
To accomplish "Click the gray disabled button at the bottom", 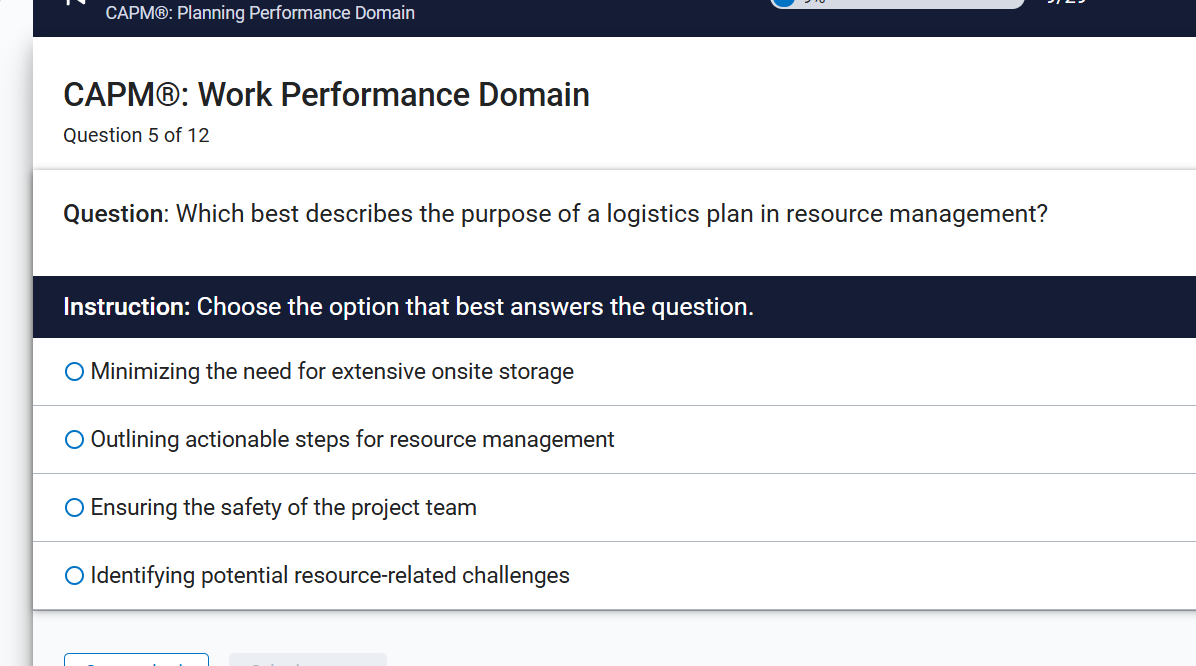I will pos(307,662).
